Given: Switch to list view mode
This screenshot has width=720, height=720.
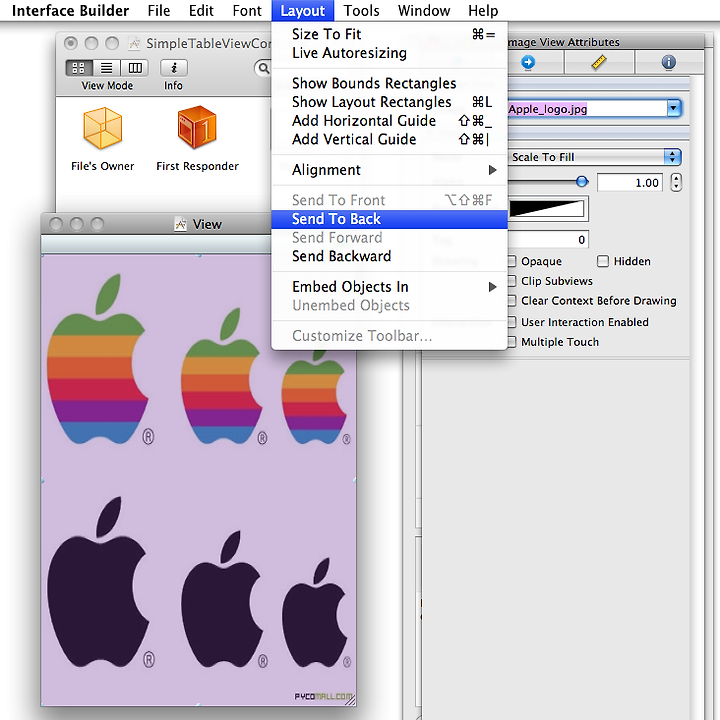Looking at the screenshot, I should click(107, 68).
